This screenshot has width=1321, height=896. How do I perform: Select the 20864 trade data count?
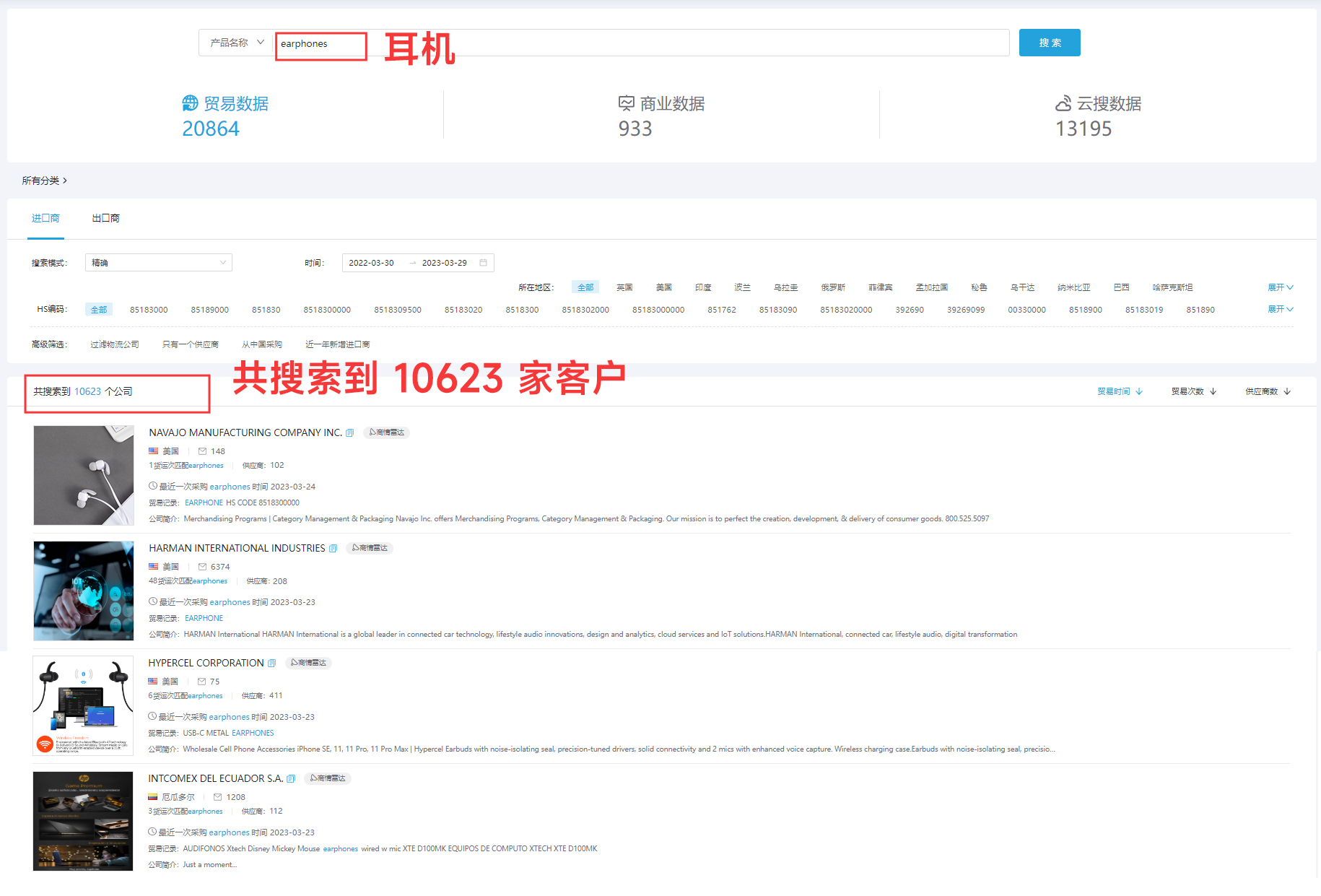pos(211,129)
